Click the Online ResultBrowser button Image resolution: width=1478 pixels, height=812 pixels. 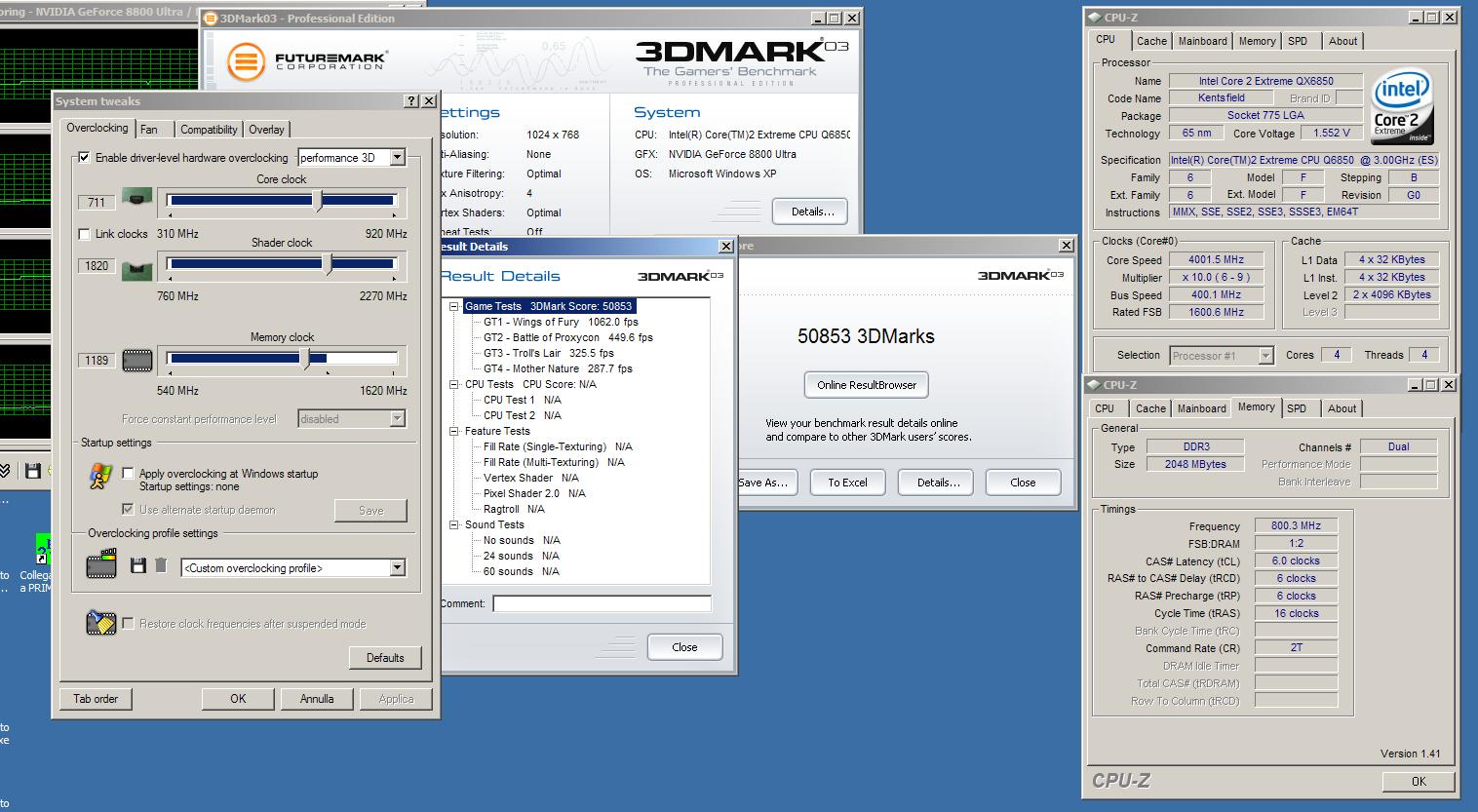[867, 385]
